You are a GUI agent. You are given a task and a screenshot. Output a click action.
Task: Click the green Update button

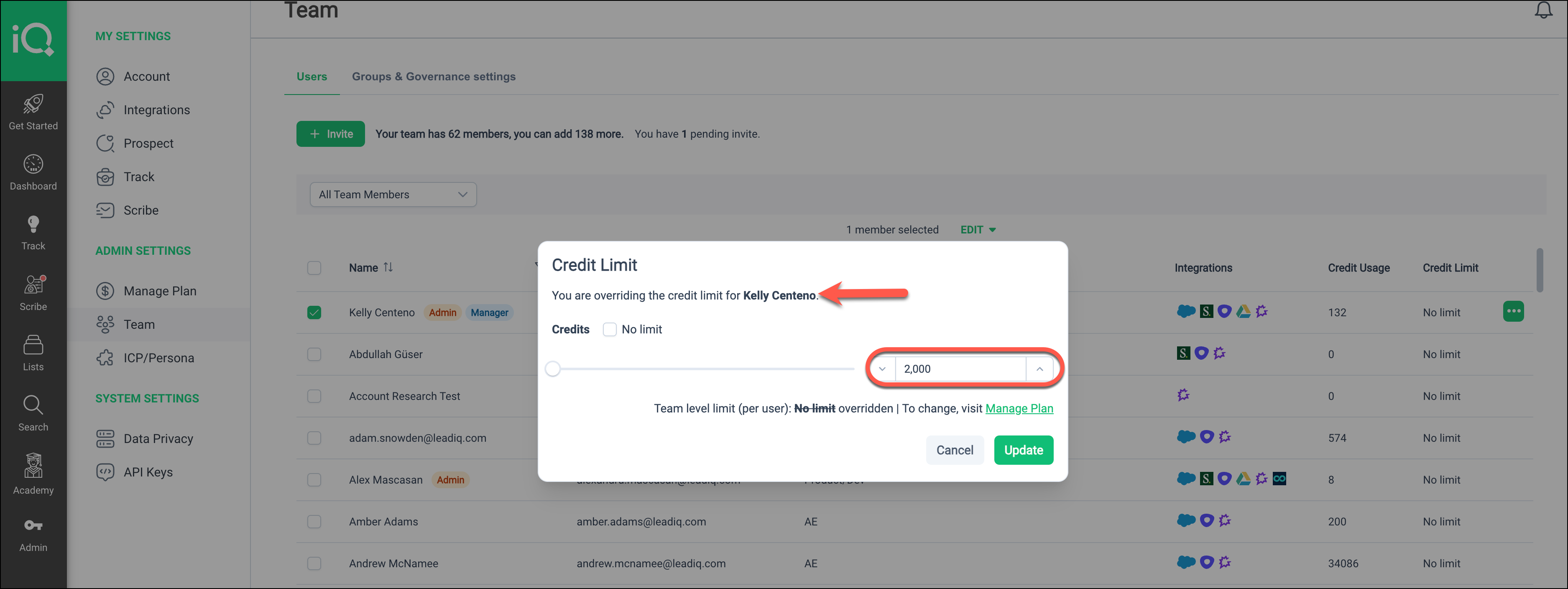point(1023,450)
